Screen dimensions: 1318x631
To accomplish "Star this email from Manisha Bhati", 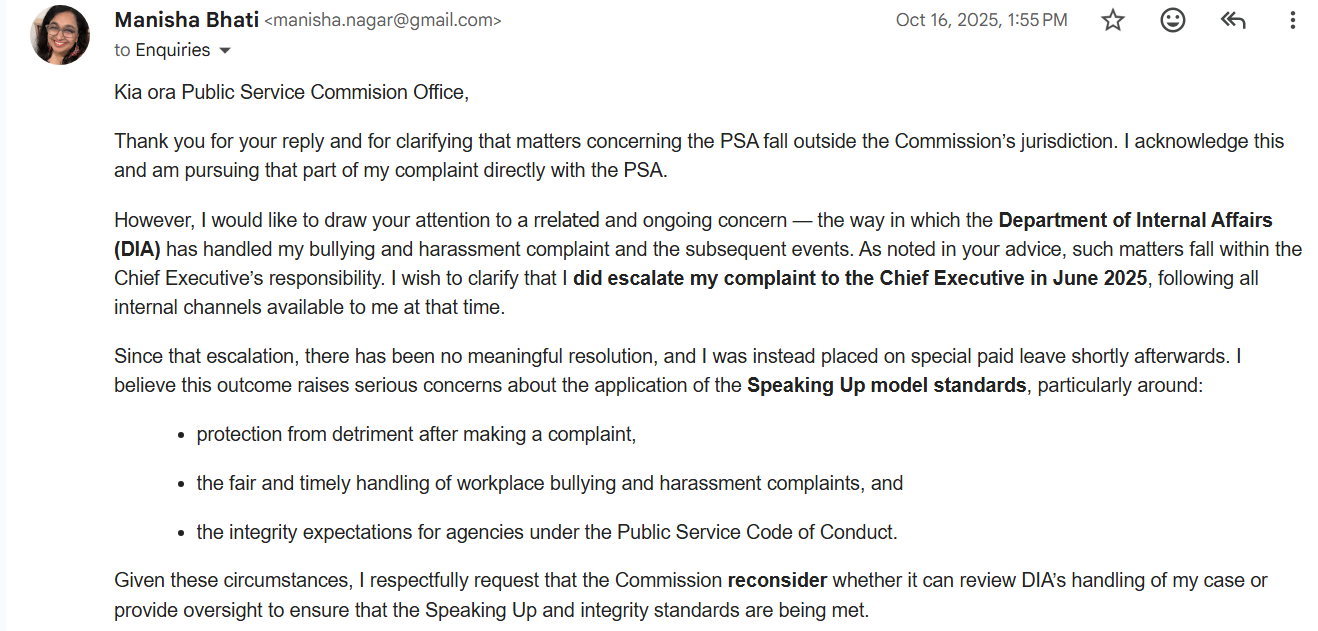I will (1113, 20).
